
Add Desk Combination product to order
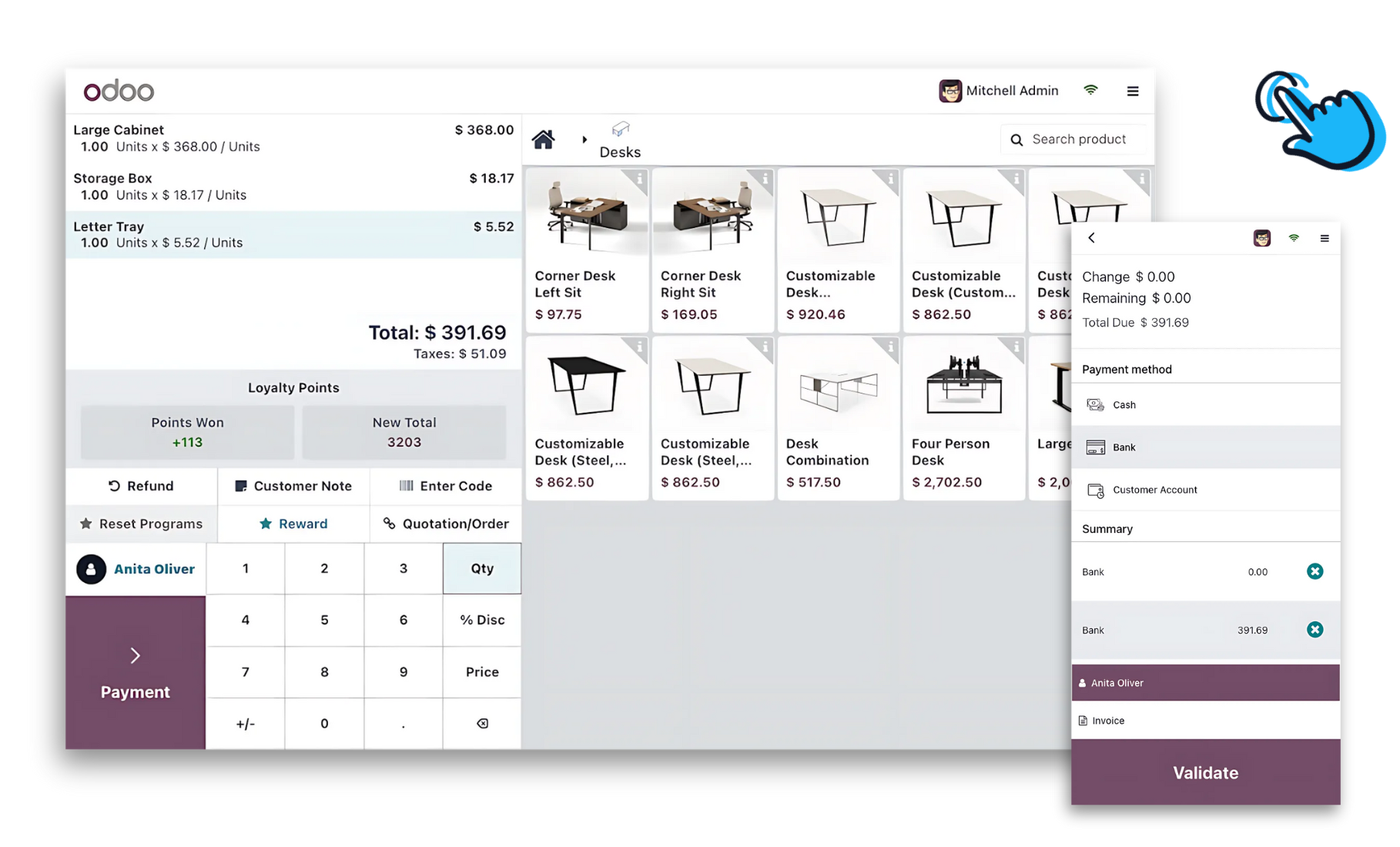pos(838,419)
